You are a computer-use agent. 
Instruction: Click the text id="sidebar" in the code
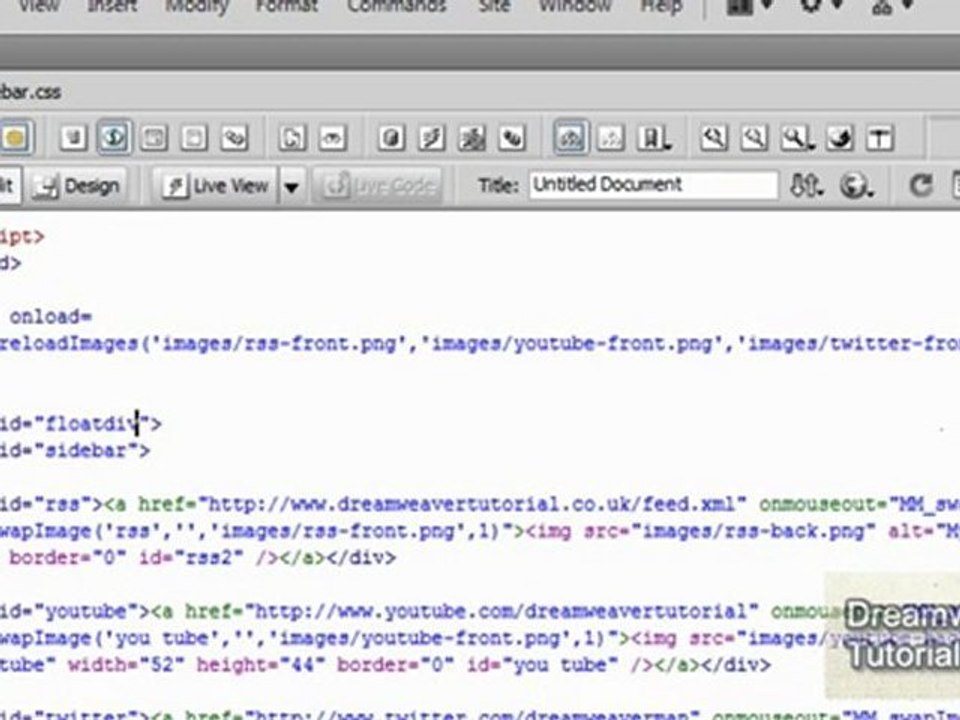[69, 451]
